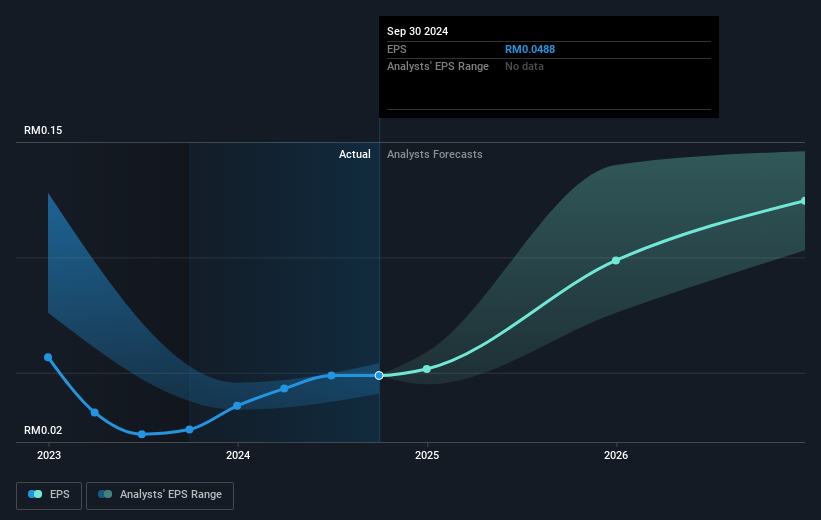This screenshot has height=520, width=821.
Task: Select the final forecast point at chart edge
Action: pos(804,201)
